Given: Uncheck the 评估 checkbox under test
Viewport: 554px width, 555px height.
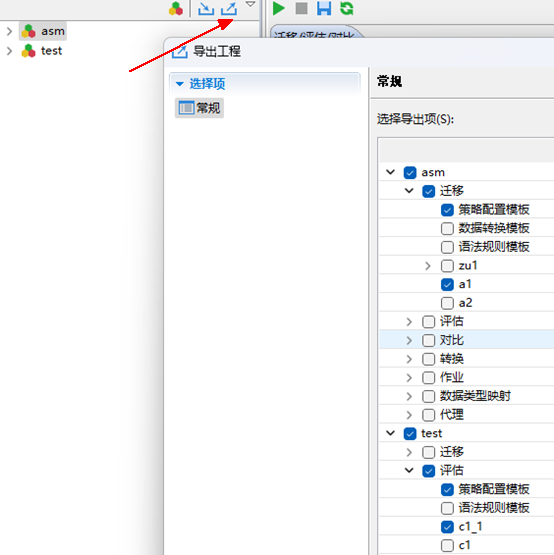Looking at the screenshot, I should point(429,471).
